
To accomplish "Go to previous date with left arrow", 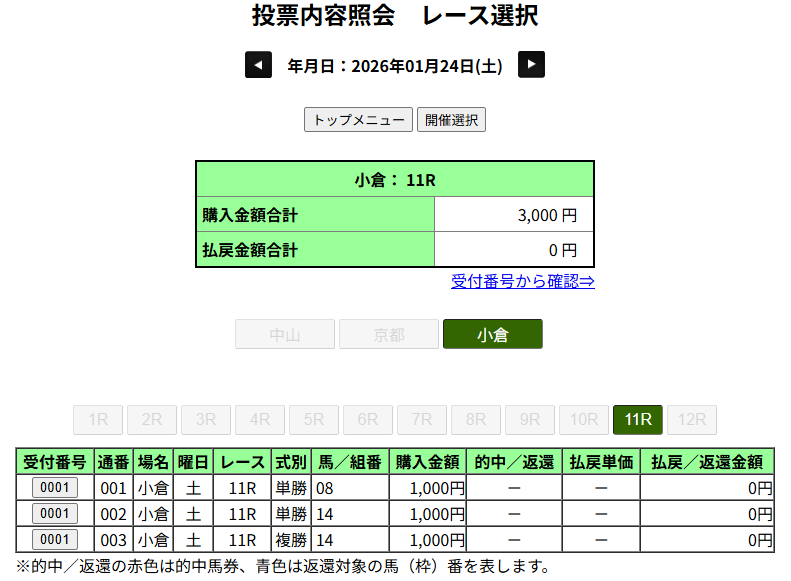I will pos(258,66).
